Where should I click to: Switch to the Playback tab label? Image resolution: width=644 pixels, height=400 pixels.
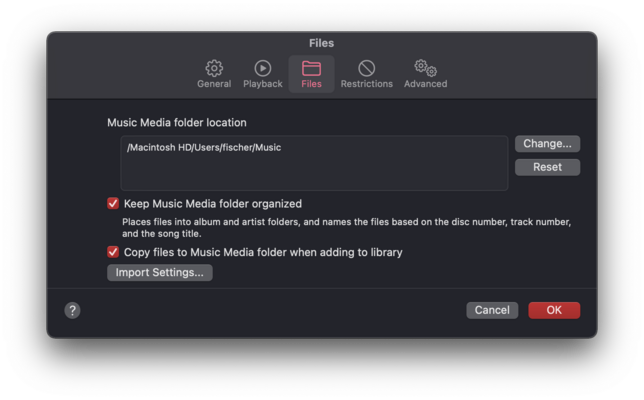coord(263,84)
